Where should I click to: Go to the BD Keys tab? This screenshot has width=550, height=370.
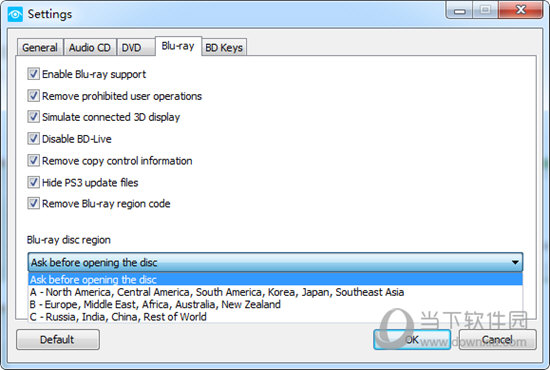[224, 47]
